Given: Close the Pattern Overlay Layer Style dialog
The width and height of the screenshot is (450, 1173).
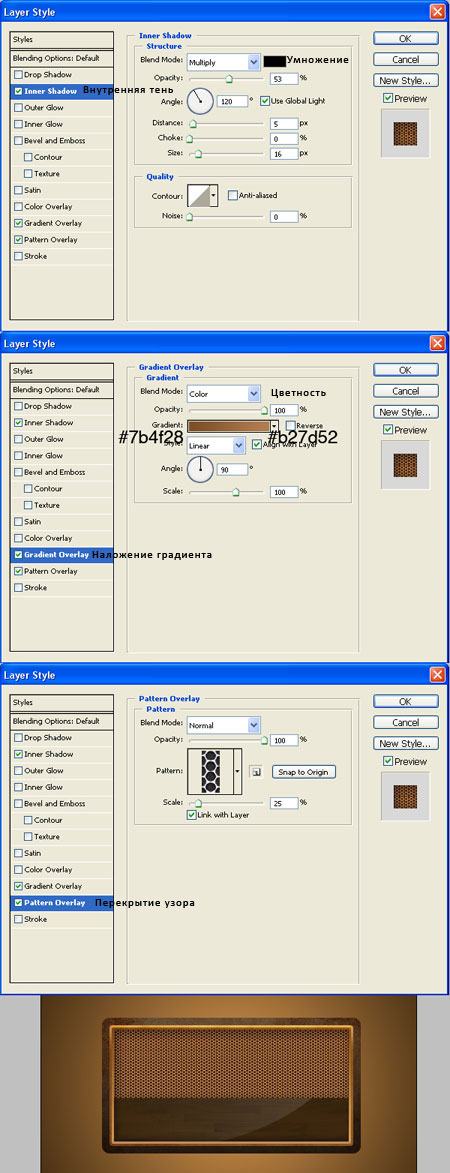Looking at the screenshot, I should click(438, 675).
